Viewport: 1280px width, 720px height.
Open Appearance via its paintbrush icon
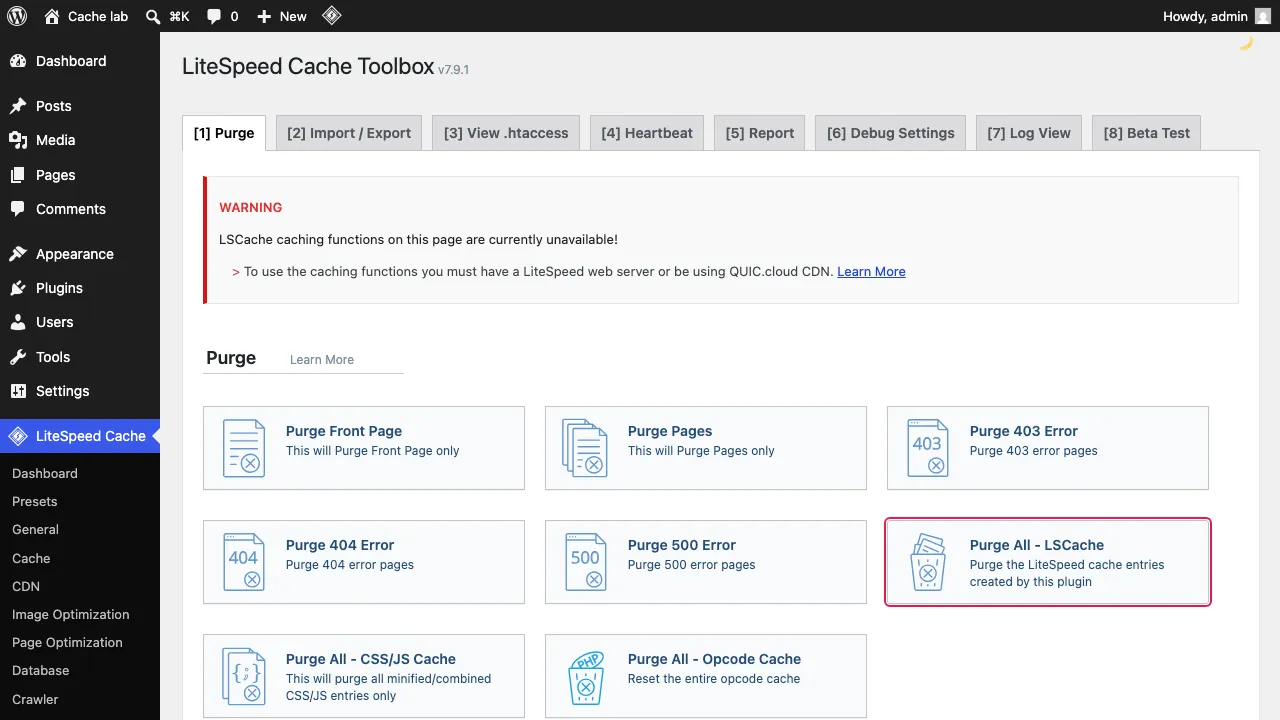[x=18, y=254]
